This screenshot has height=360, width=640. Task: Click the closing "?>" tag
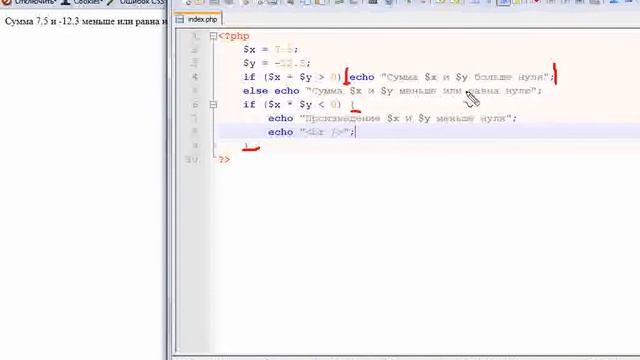point(224,160)
